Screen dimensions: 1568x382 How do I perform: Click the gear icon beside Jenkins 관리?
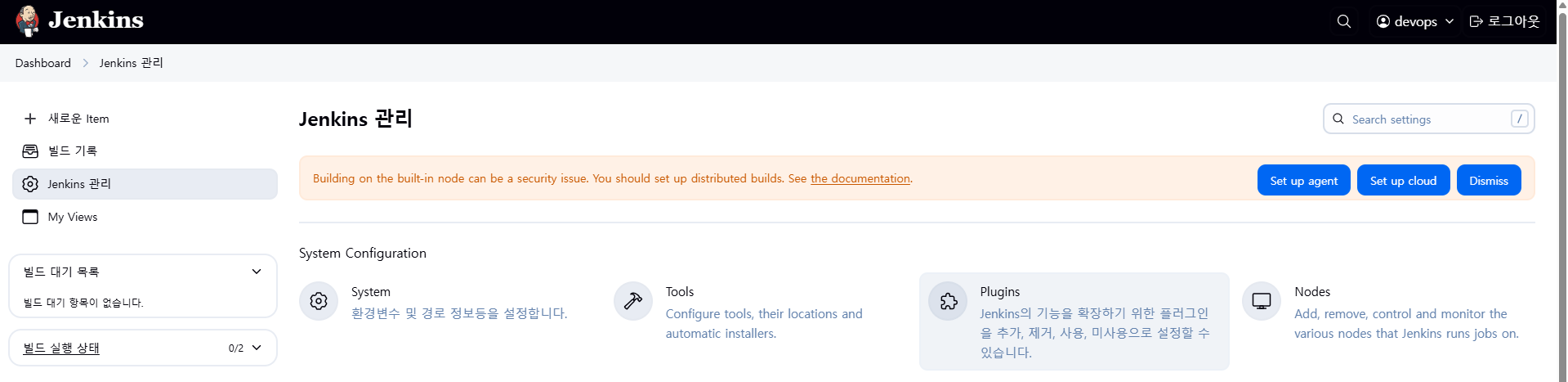pos(30,184)
